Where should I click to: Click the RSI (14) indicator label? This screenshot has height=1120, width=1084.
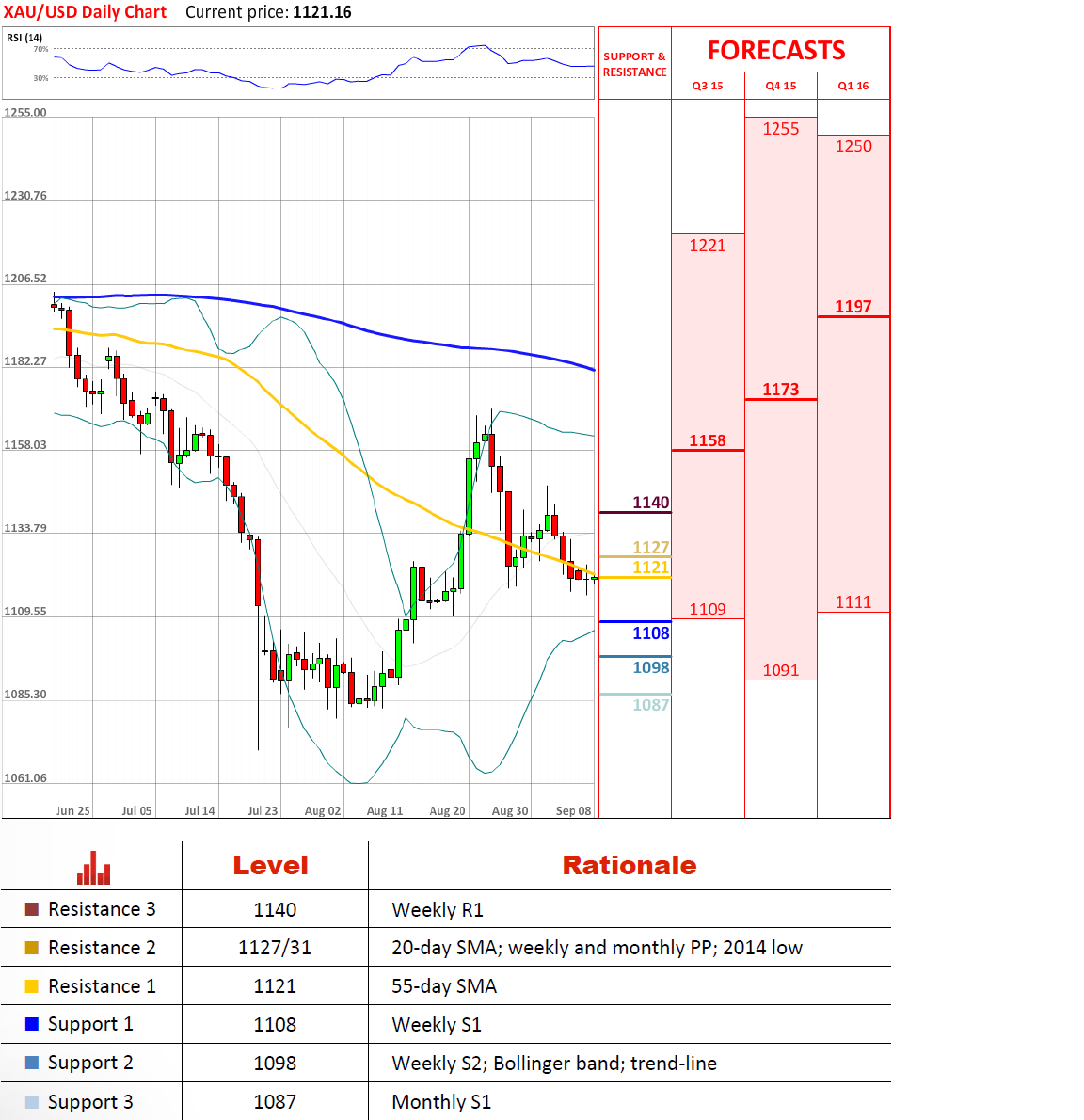pos(24,38)
